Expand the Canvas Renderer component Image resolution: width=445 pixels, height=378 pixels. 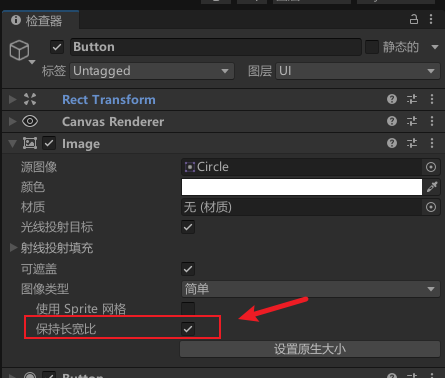[x=13, y=121]
